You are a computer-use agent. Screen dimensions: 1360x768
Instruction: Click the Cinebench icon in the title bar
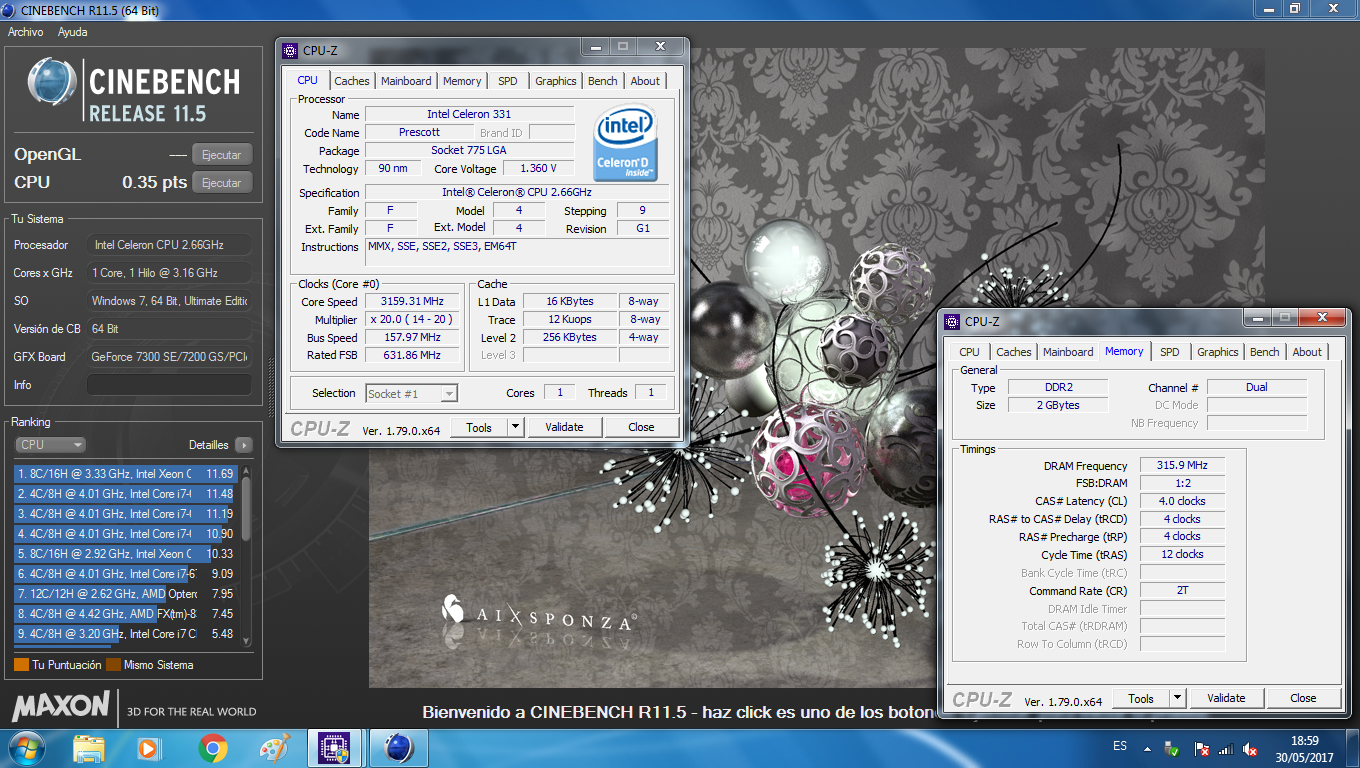coord(10,10)
